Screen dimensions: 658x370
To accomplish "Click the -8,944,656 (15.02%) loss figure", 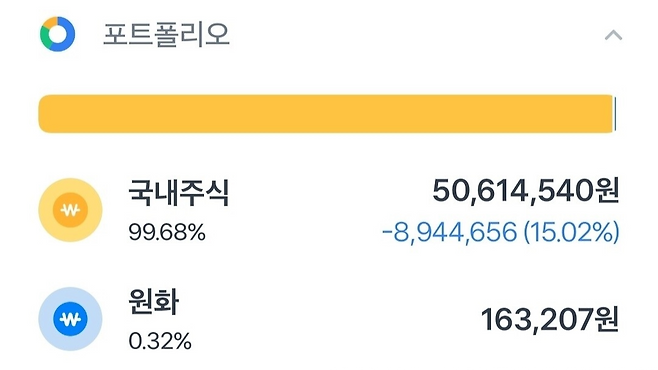I will pos(501,232).
